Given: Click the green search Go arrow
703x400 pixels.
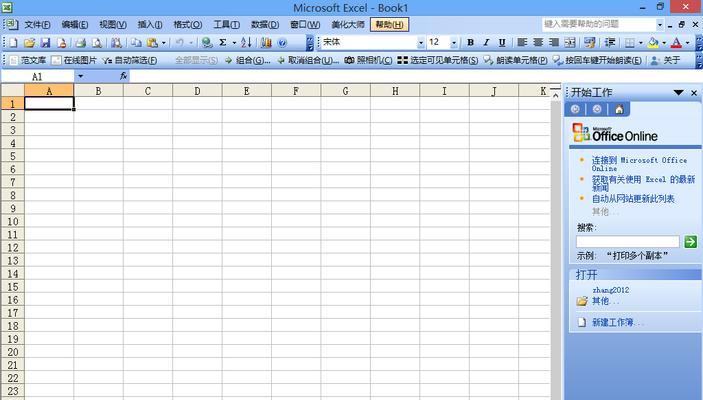Looking at the screenshot, I should coord(690,242).
